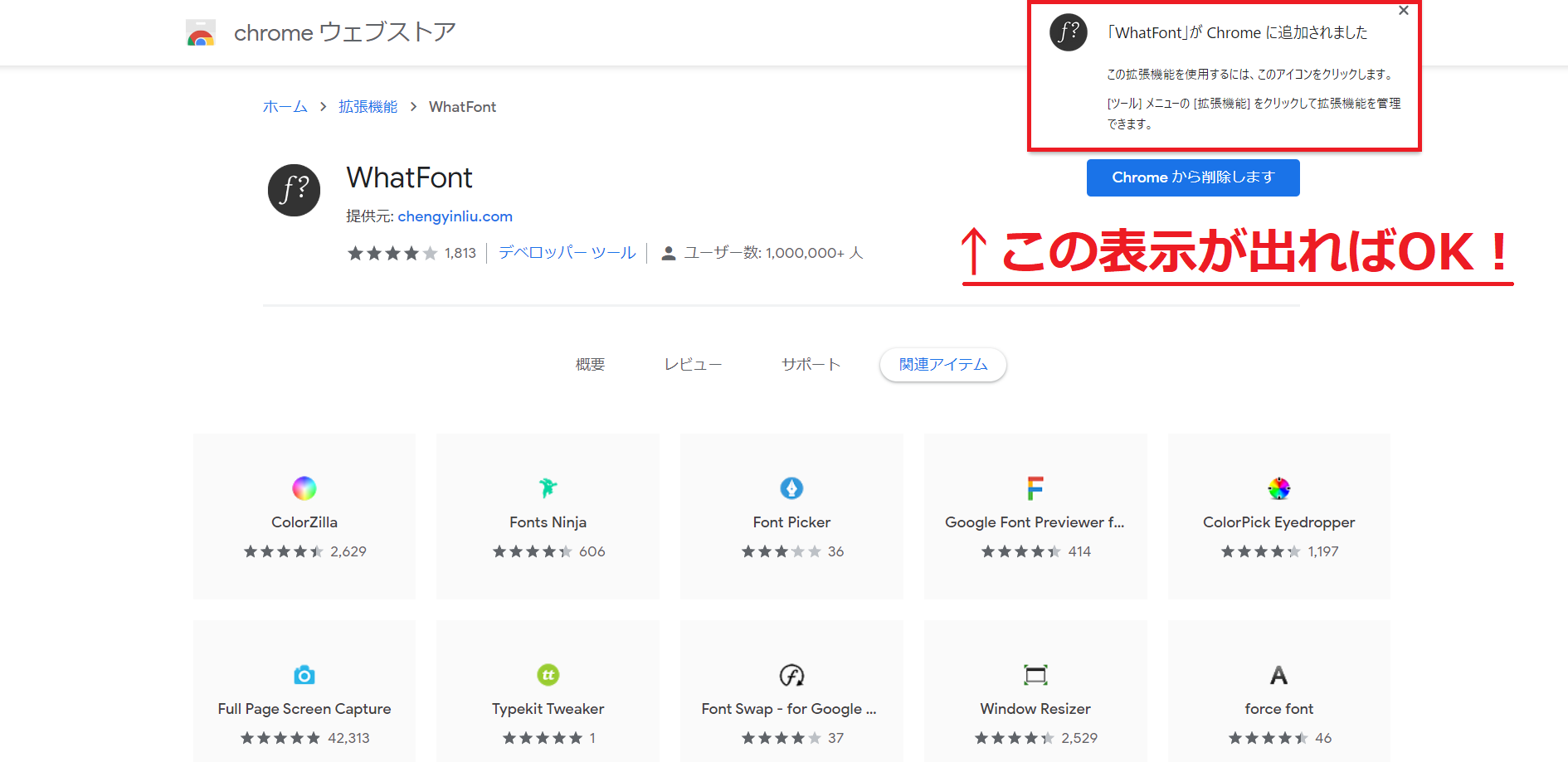Click the Window Resizer icon
1568x762 pixels.
click(1035, 675)
